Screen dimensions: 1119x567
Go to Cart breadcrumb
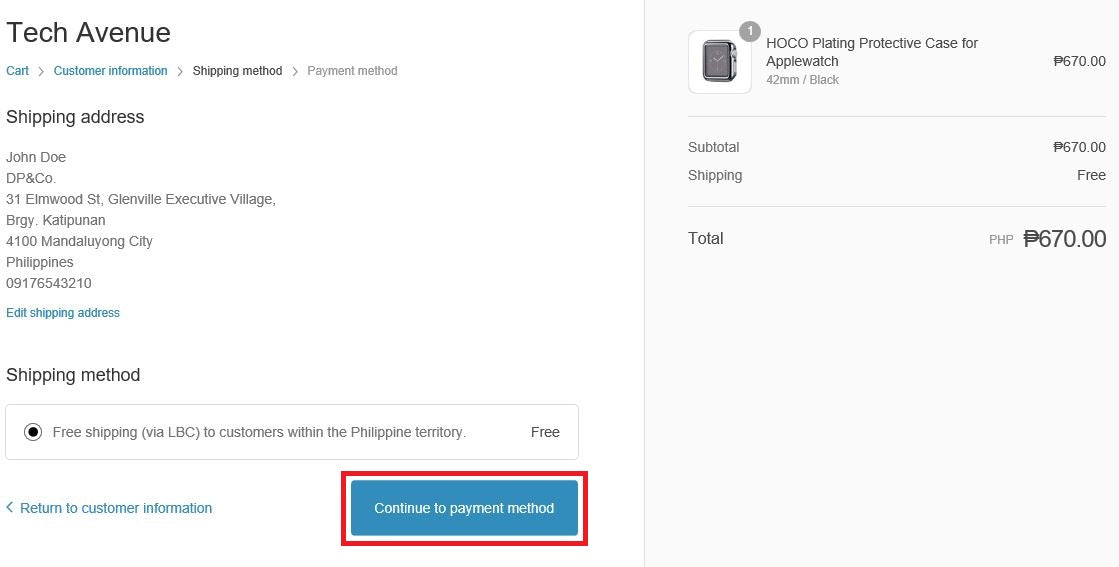click(17, 71)
